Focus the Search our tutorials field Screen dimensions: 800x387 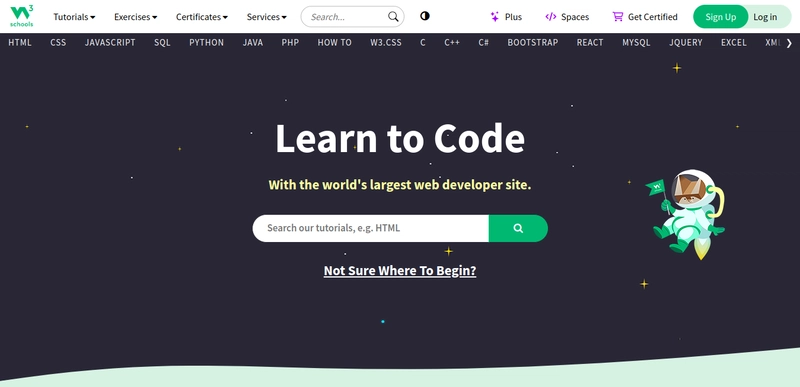coord(370,228)
